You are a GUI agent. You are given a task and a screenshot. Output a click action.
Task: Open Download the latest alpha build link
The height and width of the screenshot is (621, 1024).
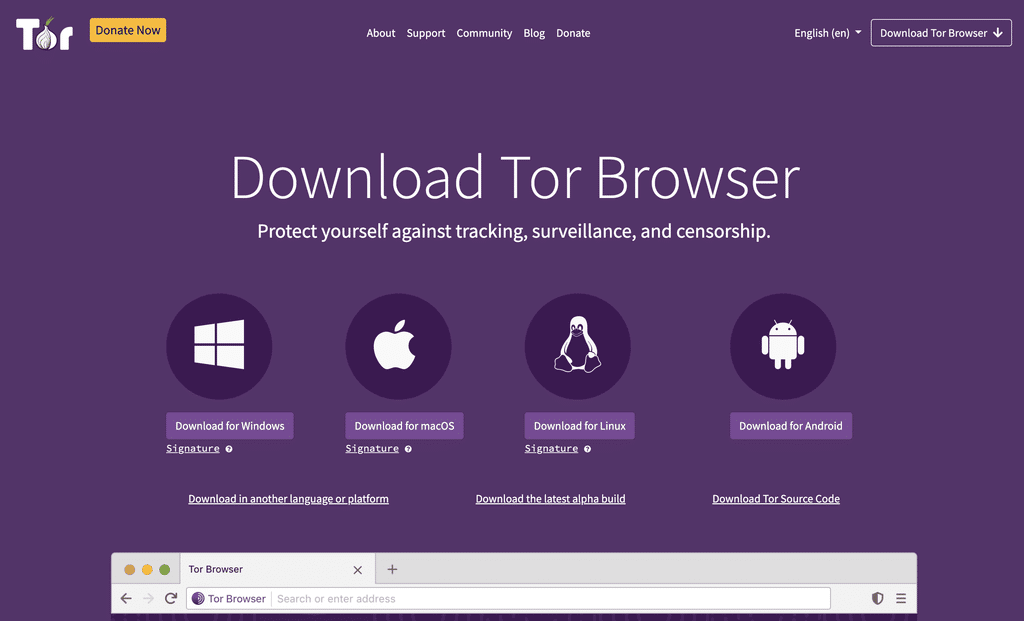click(x=551, y=499)
